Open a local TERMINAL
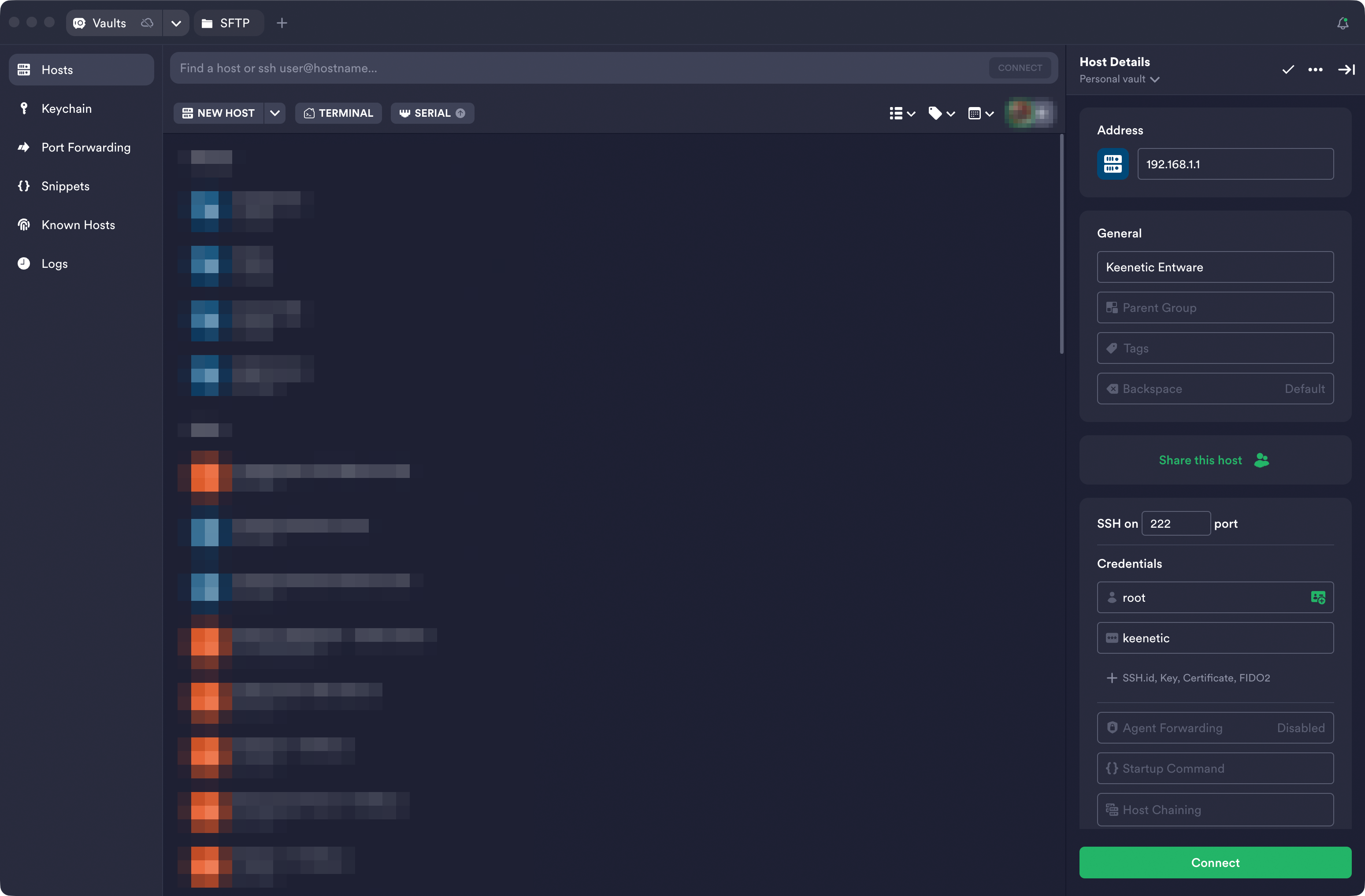 pos(338,113)
